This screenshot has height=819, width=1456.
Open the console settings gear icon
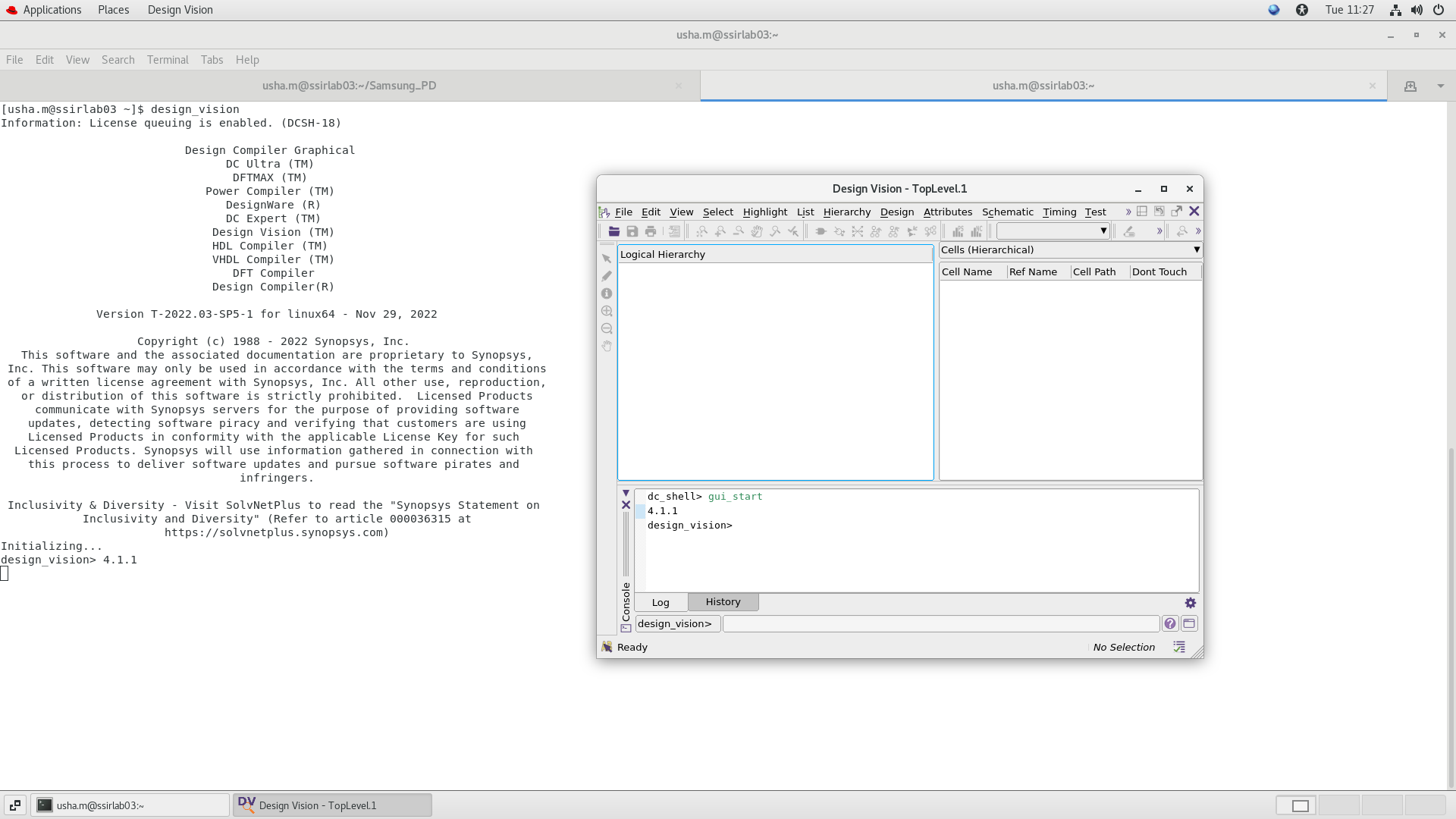click(x=1191, y=603)
